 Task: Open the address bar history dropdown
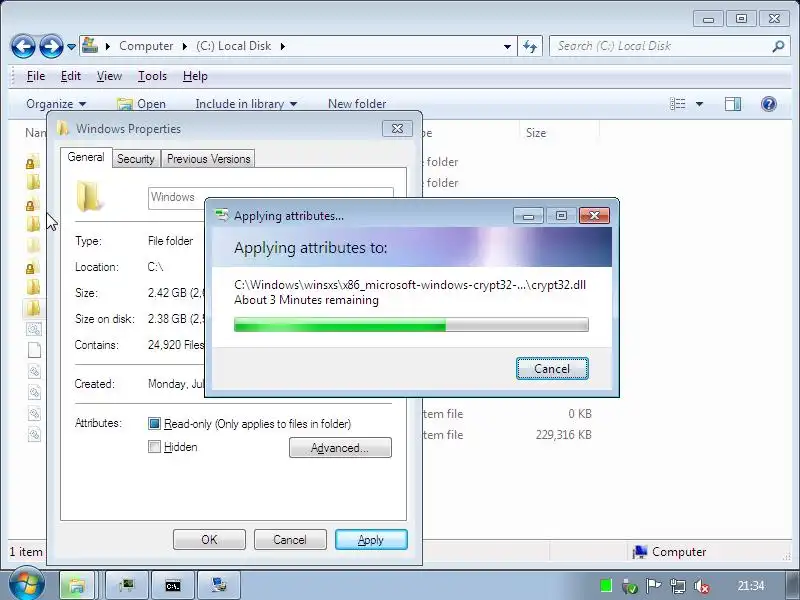pos(507,46)
